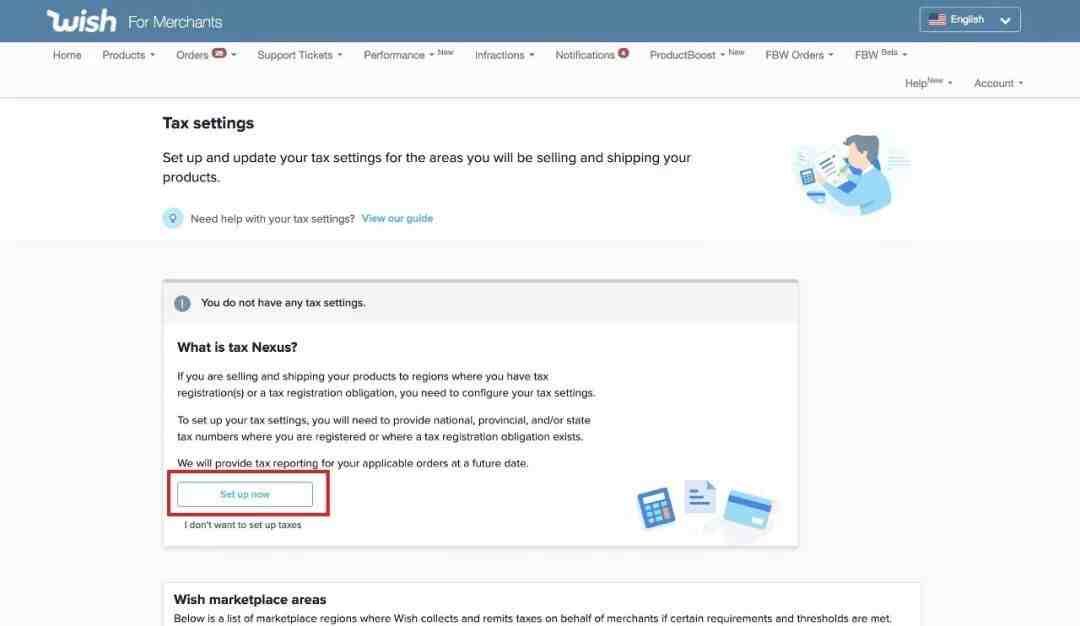Click the calculator illustration icon
Screen dimensions: 1080x626
(x=656, y=508)
